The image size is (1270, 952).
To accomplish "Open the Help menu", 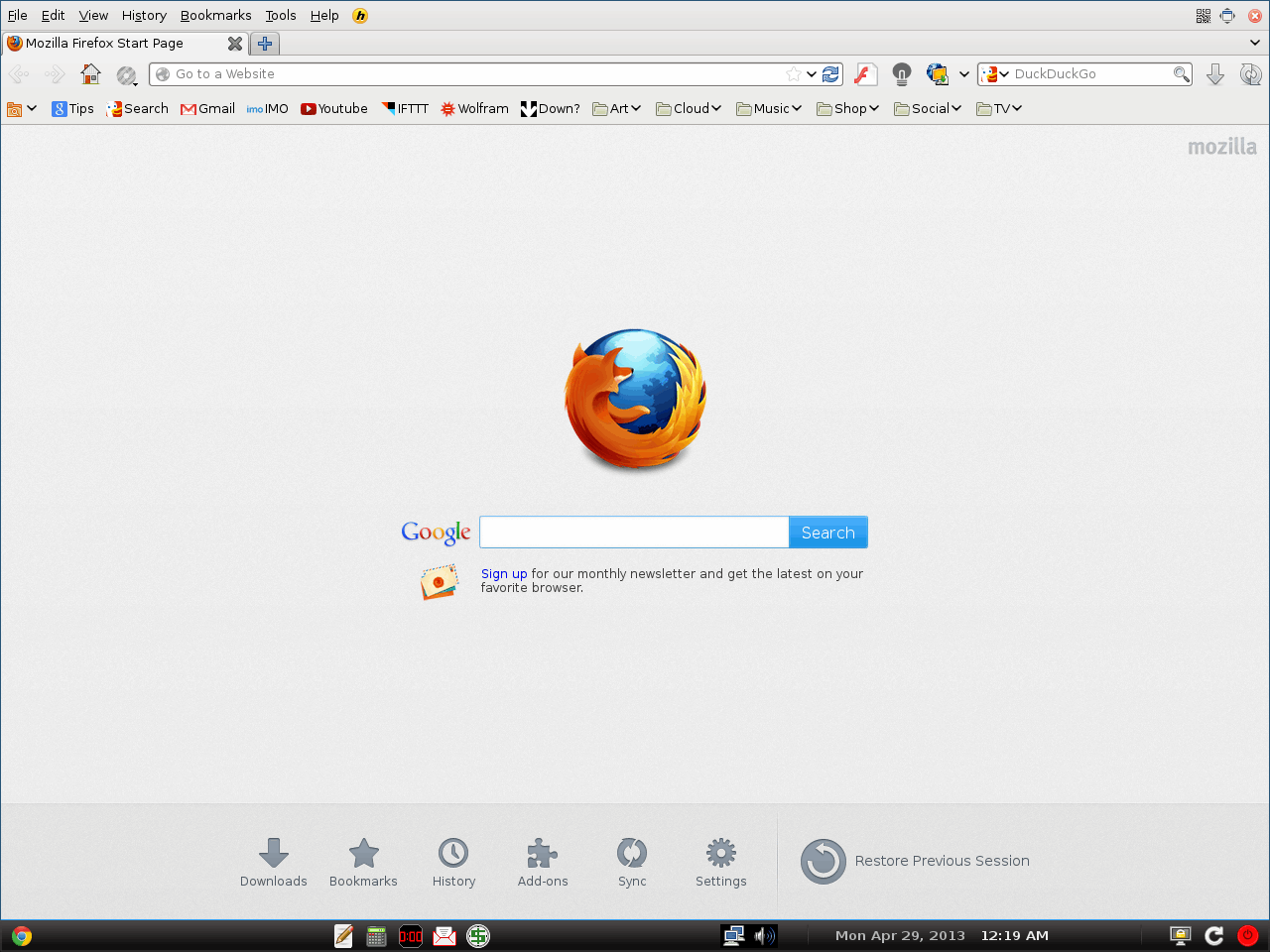I will click(x=324, y=15).
